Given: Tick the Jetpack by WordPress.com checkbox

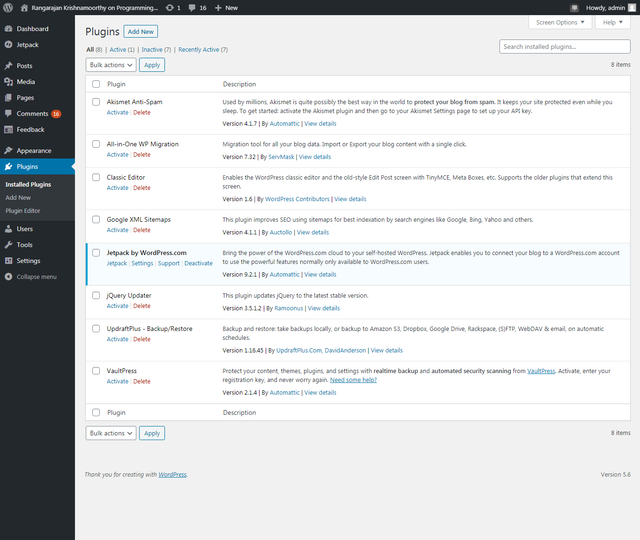Looking at the screenshot, I should pyautogui.click(x=96, y=253).
